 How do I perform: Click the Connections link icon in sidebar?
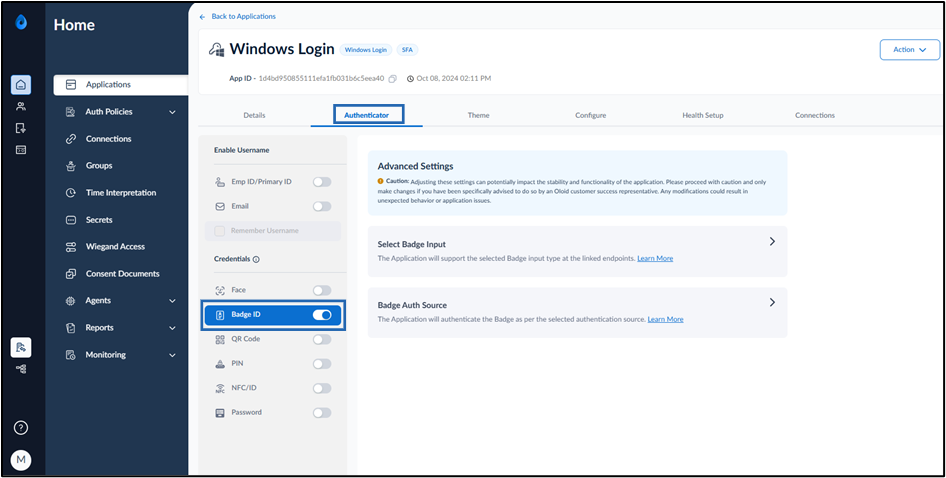pos(71,139)
